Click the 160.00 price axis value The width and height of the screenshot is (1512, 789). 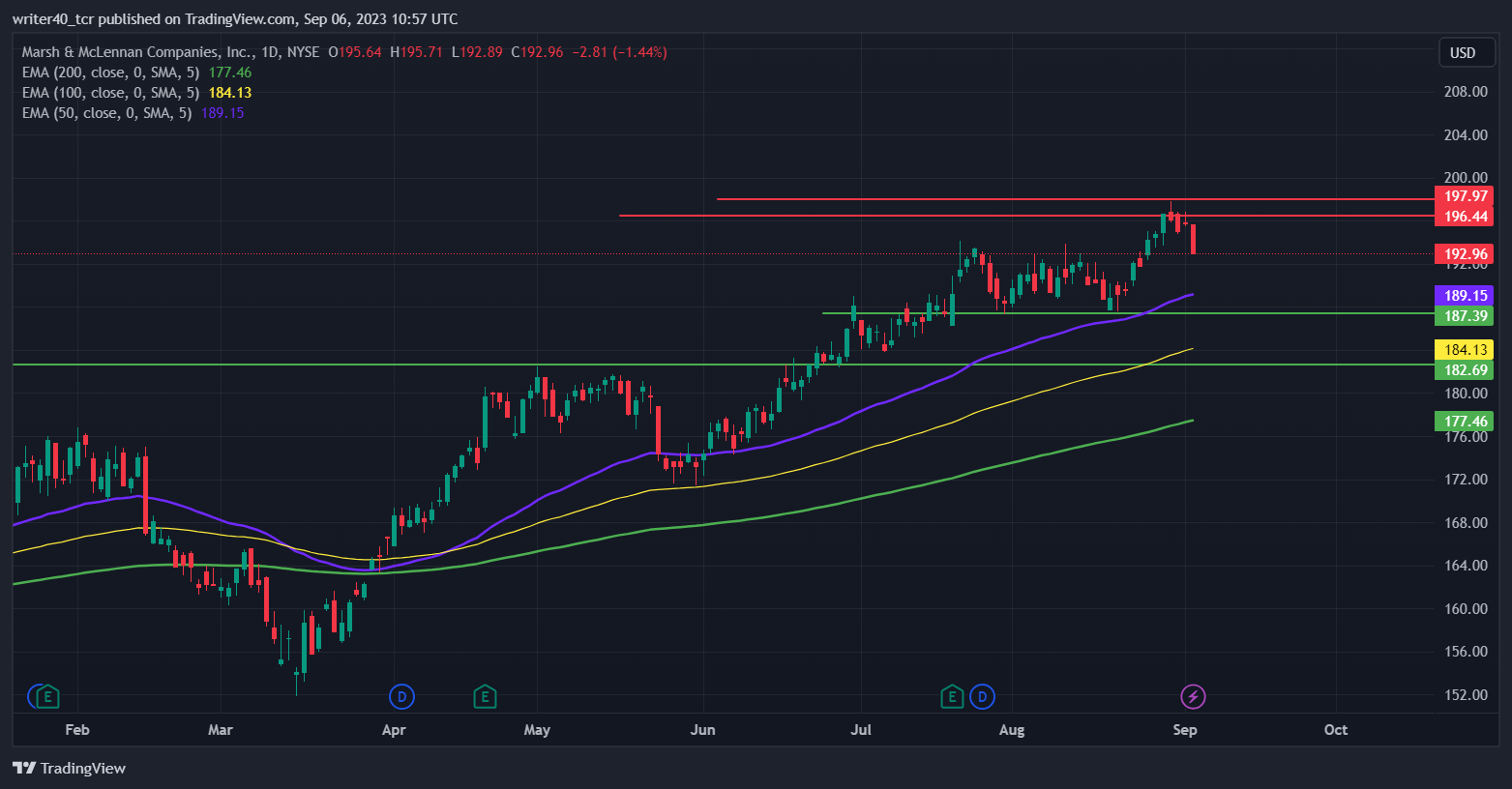click(1466, 609)
